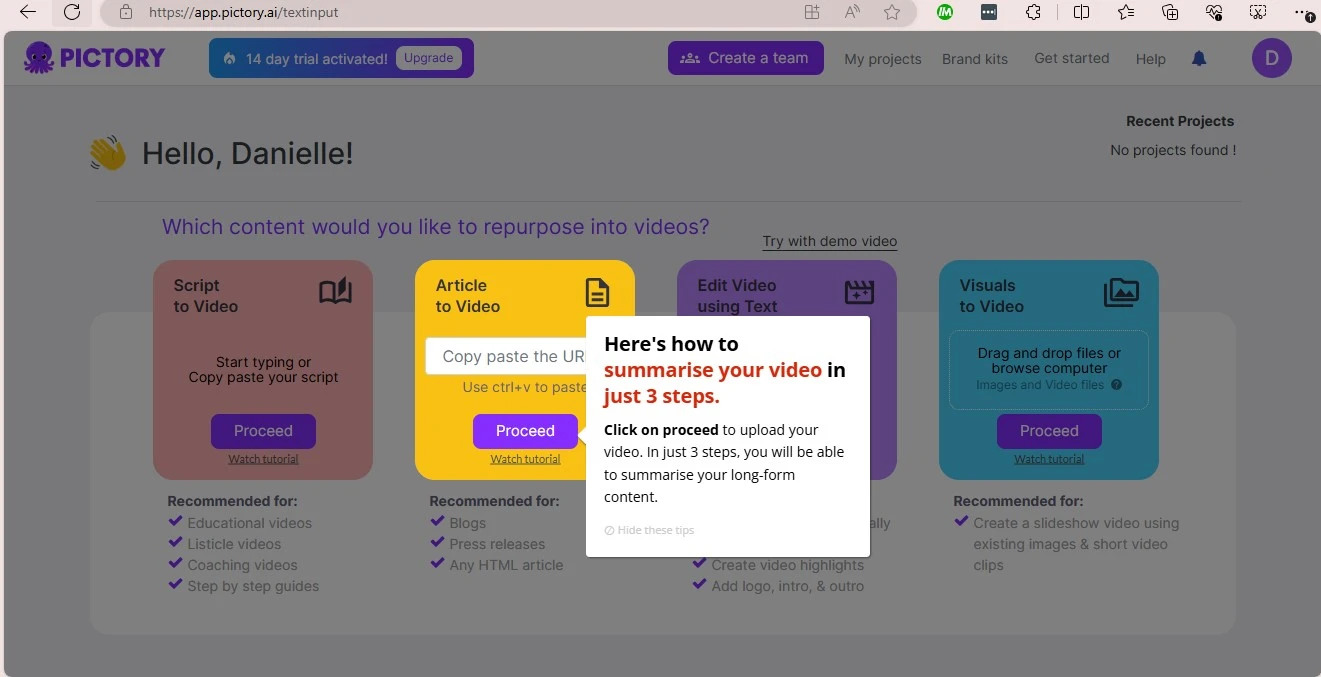Click 'Press releases' recommendation text

(x=497, y=544)
